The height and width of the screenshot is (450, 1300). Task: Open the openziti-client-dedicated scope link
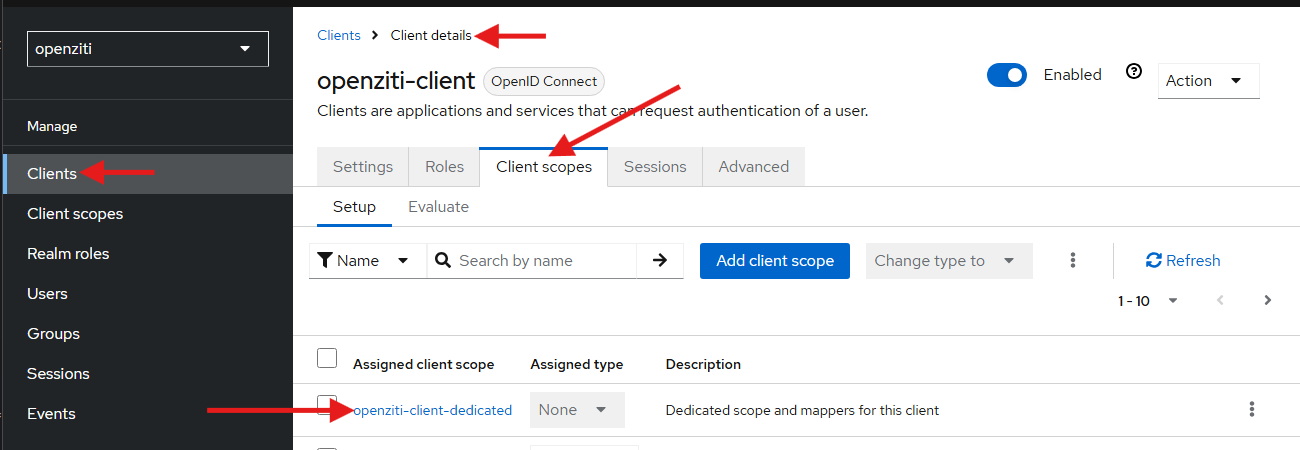point(433,410)
